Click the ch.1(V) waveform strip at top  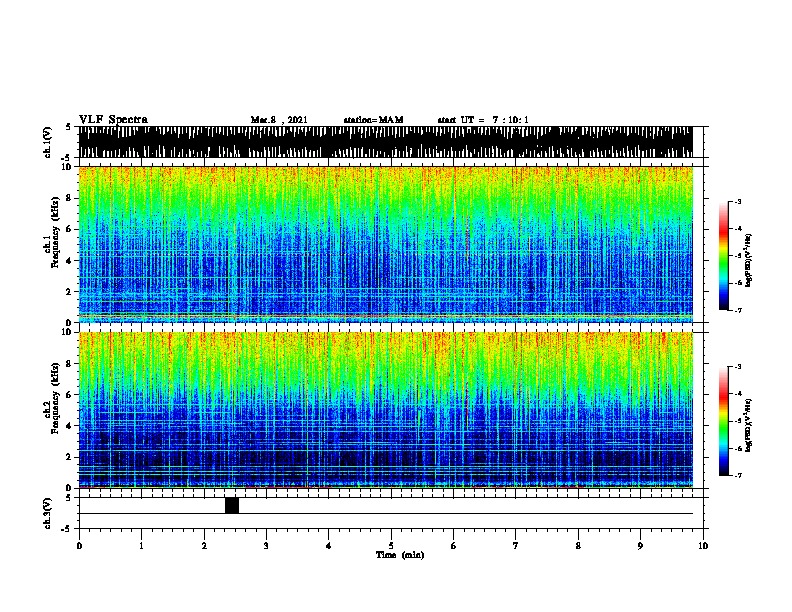point(386,142)
